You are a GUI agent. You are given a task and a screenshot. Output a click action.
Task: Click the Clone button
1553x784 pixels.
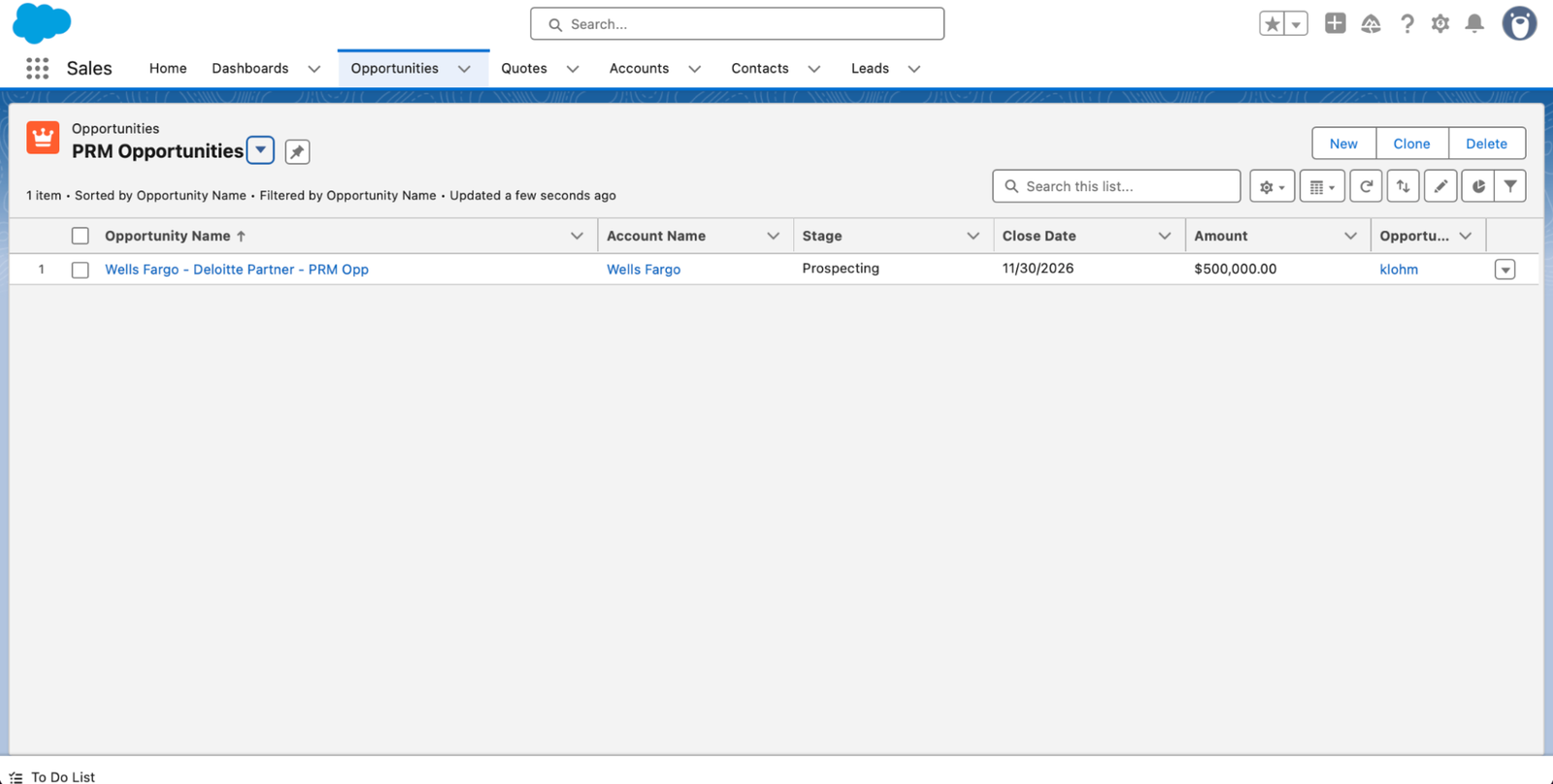click(x=1412, y=144)
